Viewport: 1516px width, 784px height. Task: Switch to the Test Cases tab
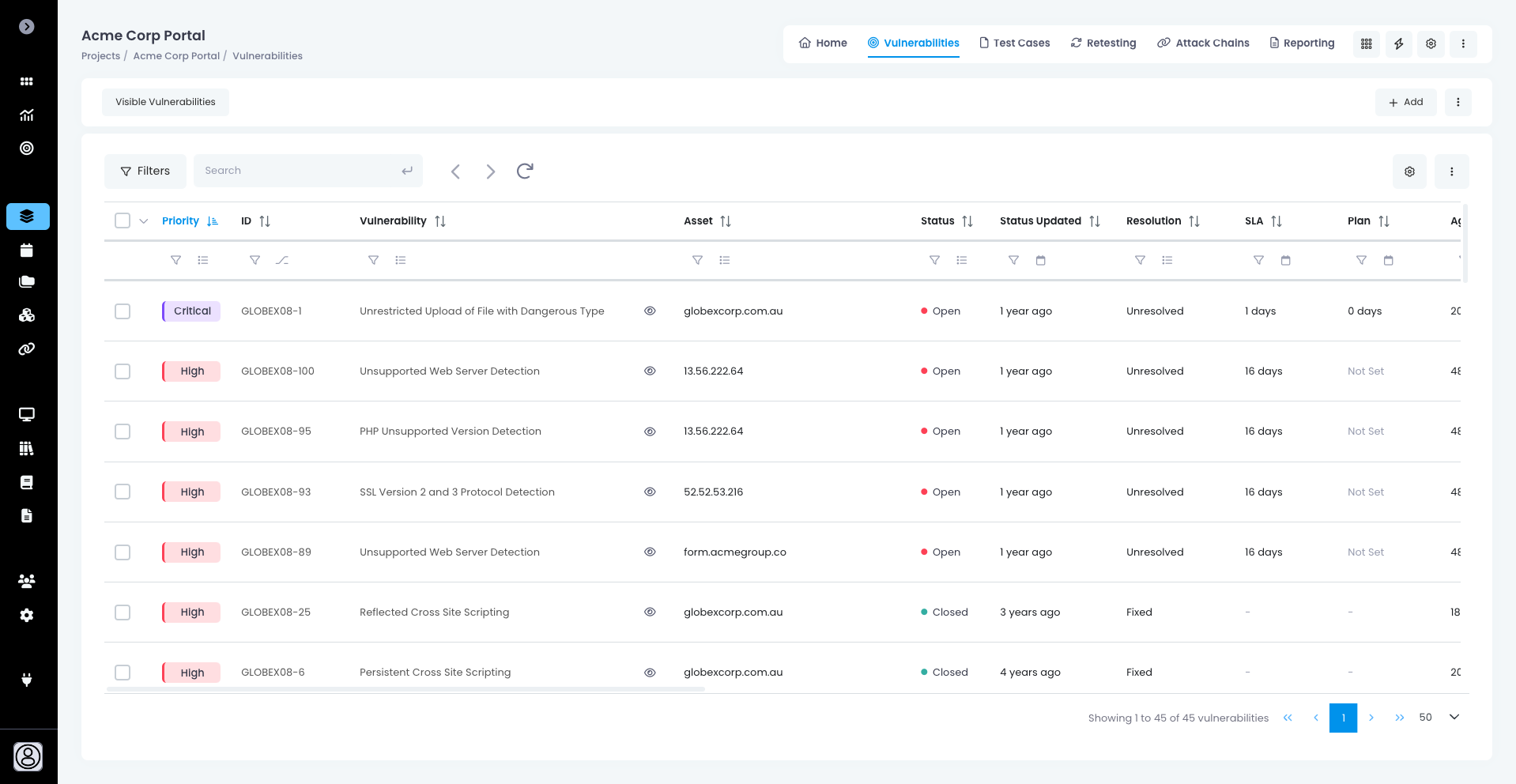click(x=1014, y=43)
